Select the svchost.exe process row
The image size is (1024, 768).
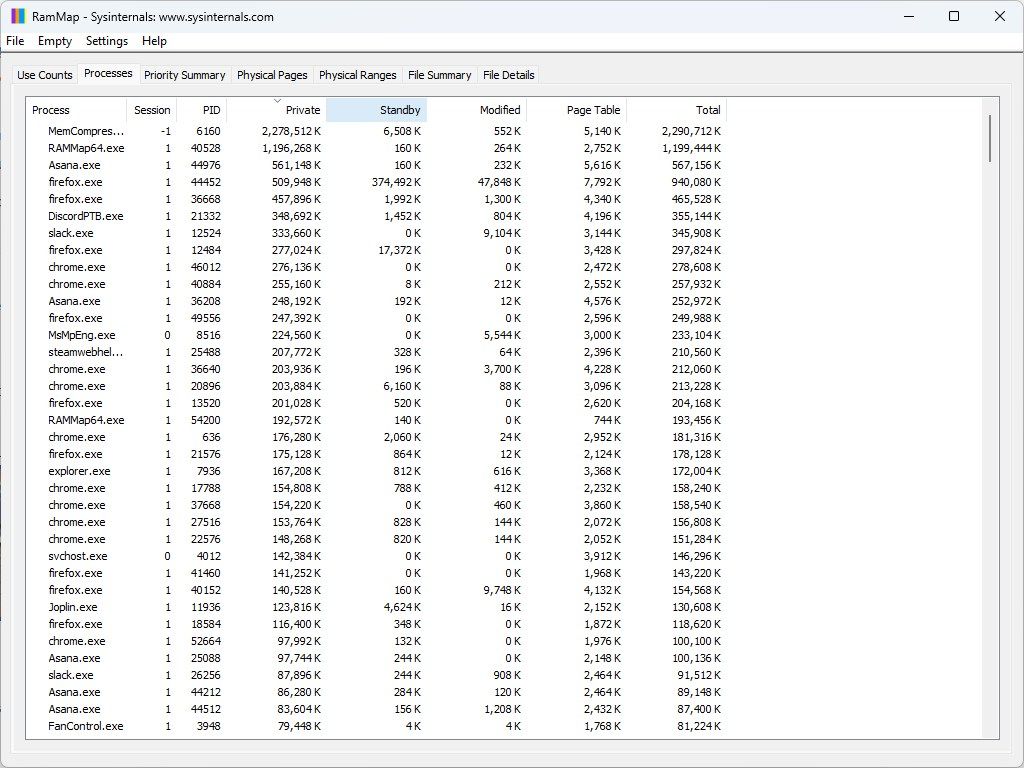(x=377, y=556)
